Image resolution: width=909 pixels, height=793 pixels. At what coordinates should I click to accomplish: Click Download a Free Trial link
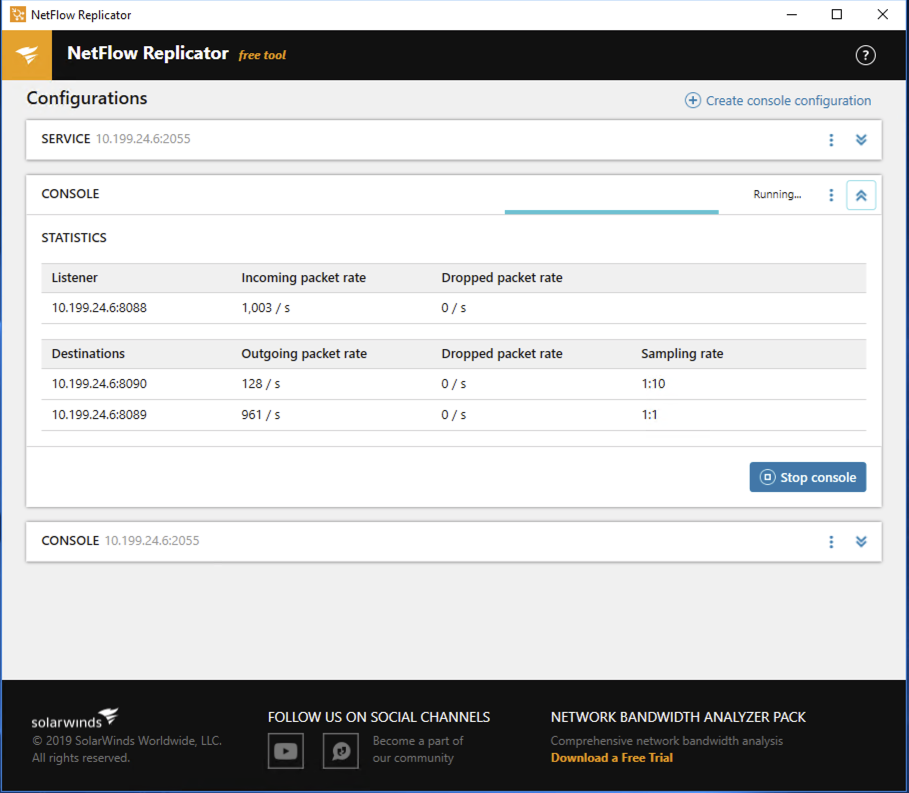pyautogui.click(x=612, y=758)
